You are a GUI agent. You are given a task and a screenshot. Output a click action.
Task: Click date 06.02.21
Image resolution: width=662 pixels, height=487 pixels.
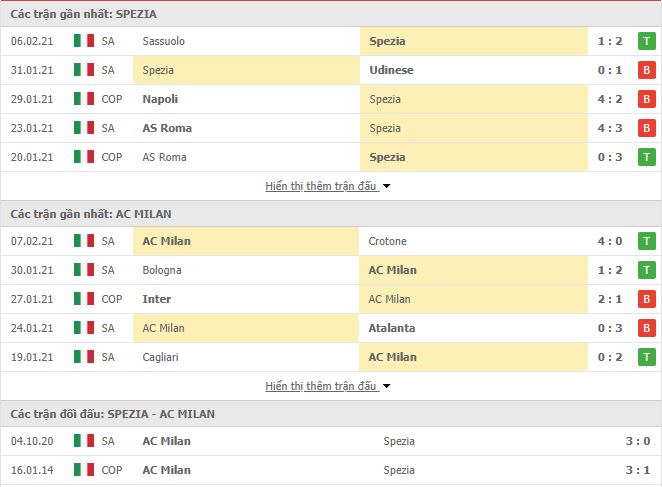(32, 41)
